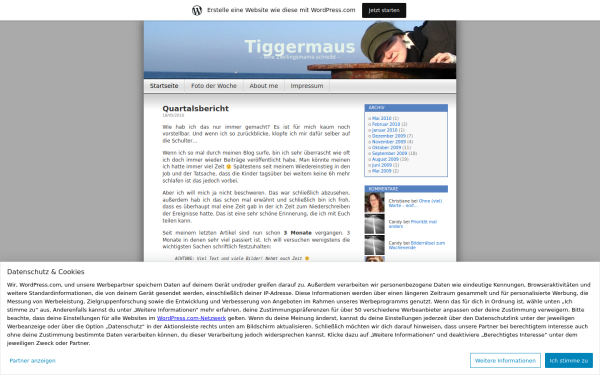Click the Datenschutz & Cookies heading
This screenshot has height=375, width=600.
pos(46,272)
